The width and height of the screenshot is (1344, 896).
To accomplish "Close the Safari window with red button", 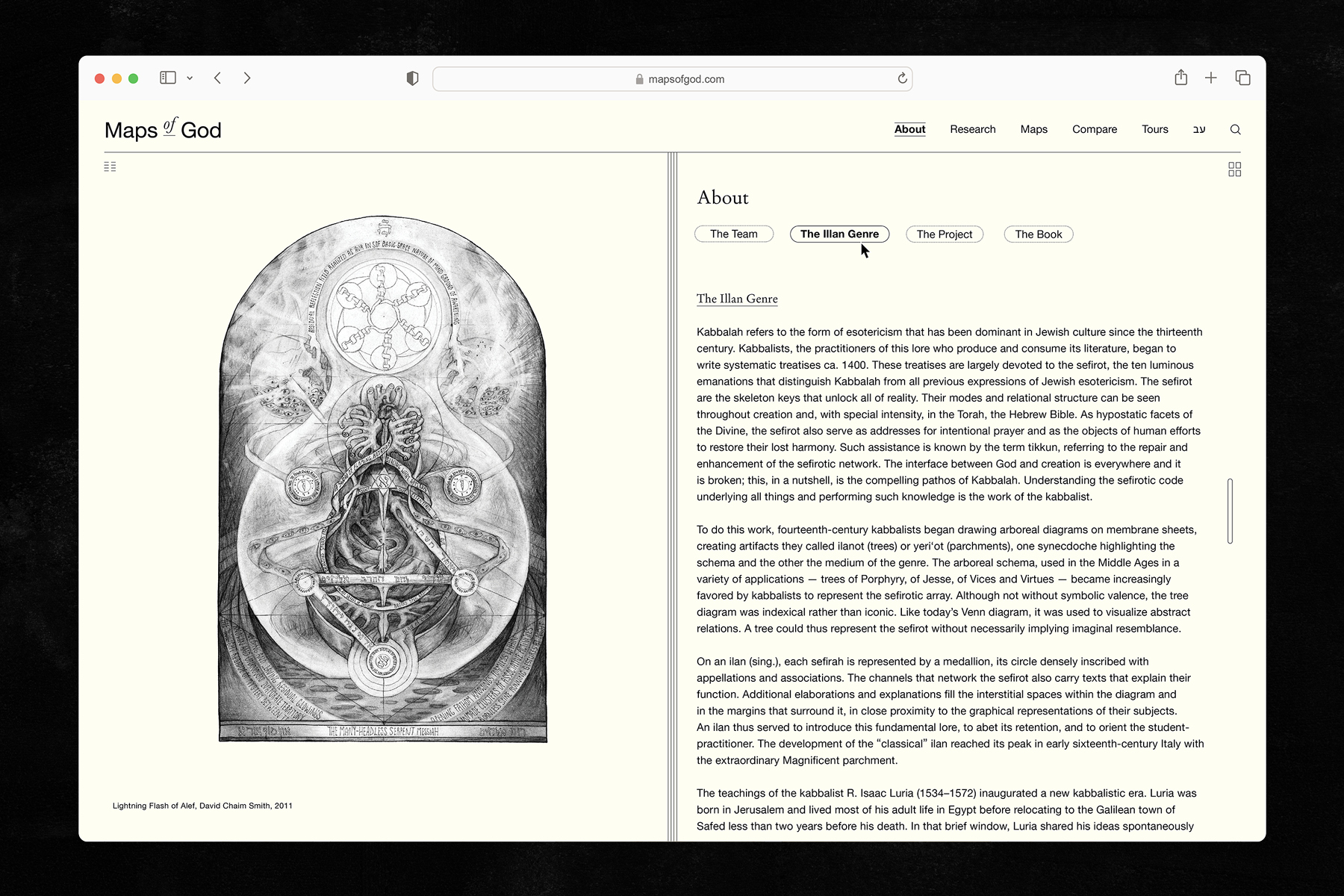I will (x=99, y=78).
